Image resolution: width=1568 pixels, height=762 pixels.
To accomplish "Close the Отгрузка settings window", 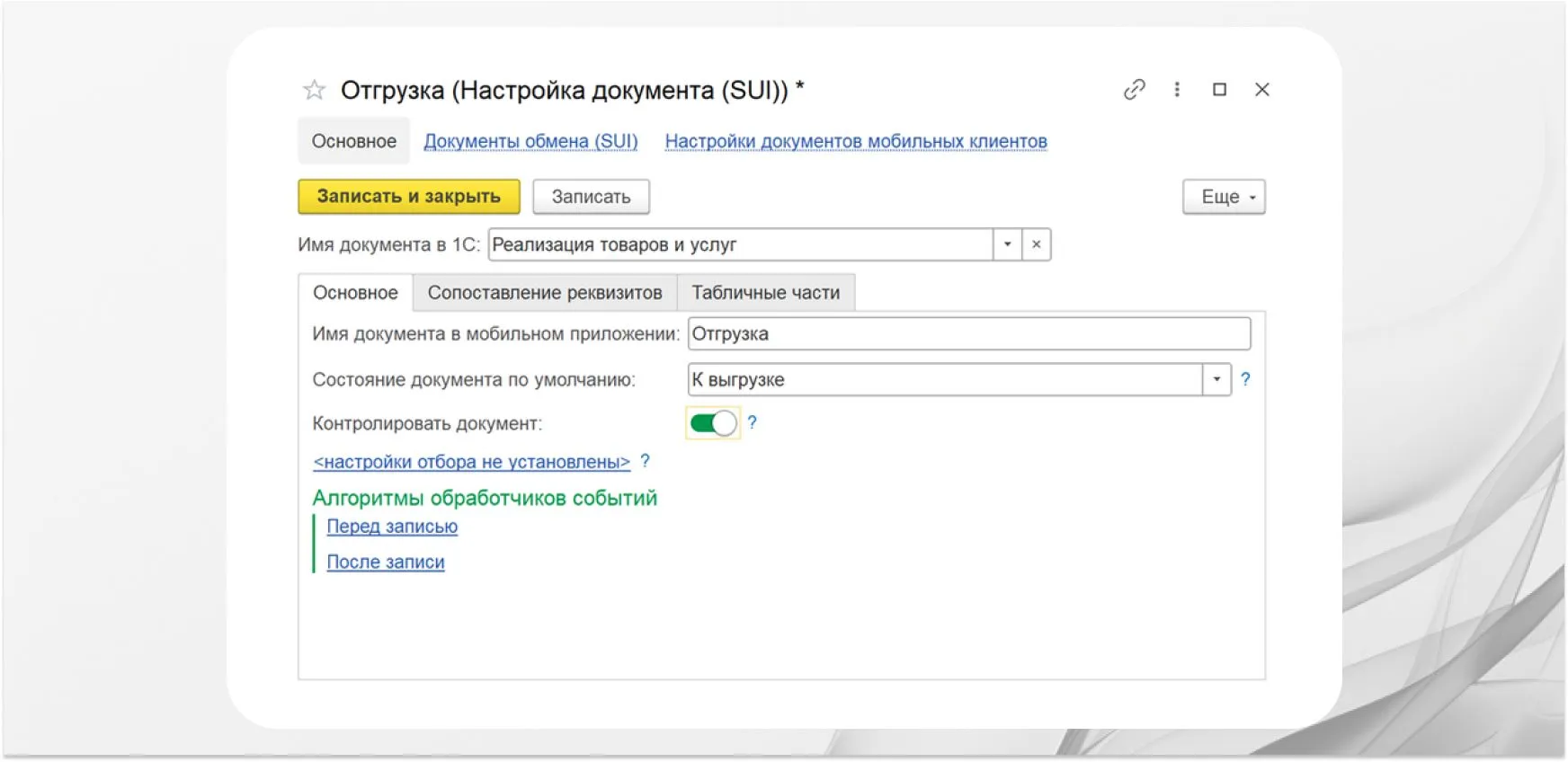I will 1262,90.
